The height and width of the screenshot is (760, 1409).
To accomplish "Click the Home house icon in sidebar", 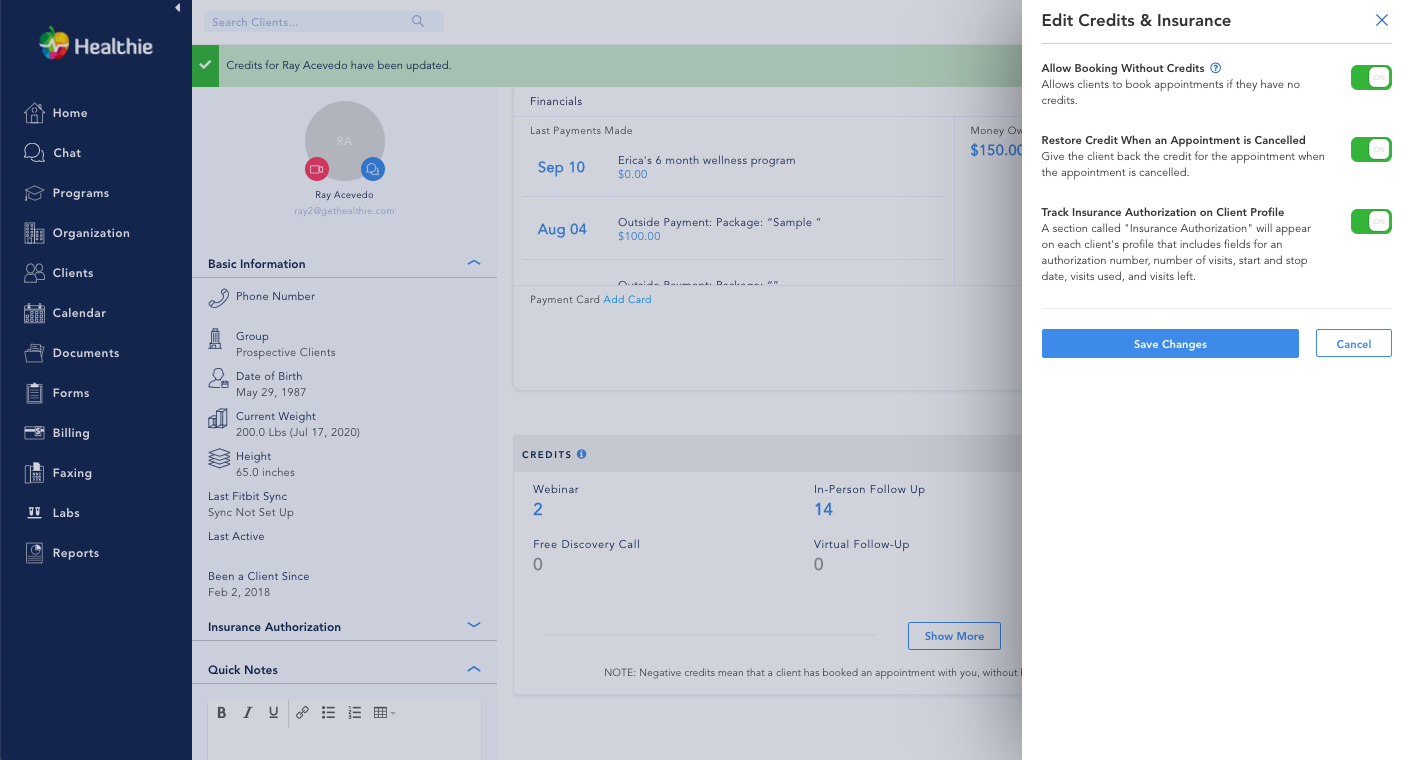I will [34, 113].
